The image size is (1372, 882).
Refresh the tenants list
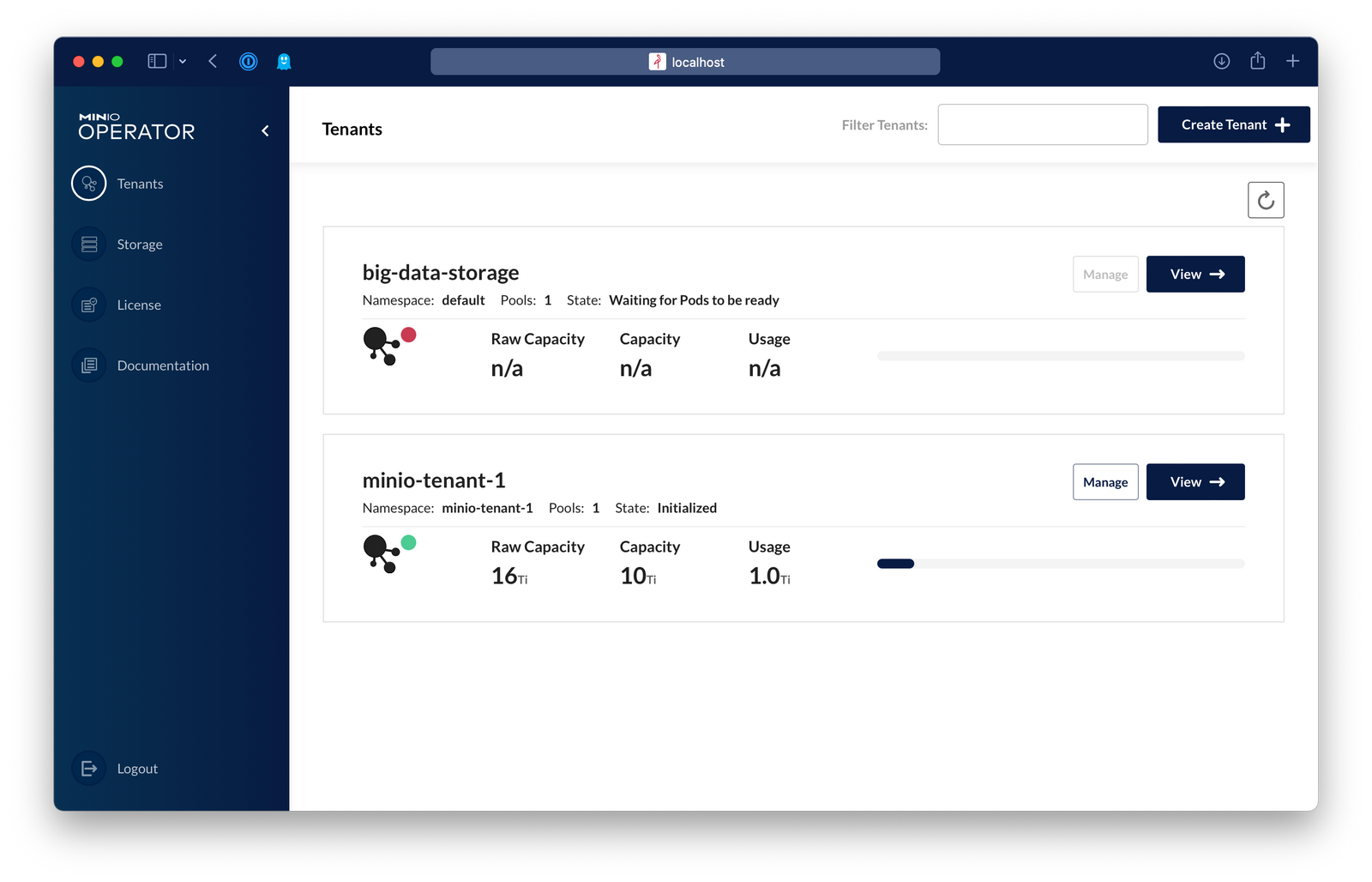pyautogui.click(x=1266, y=199)
